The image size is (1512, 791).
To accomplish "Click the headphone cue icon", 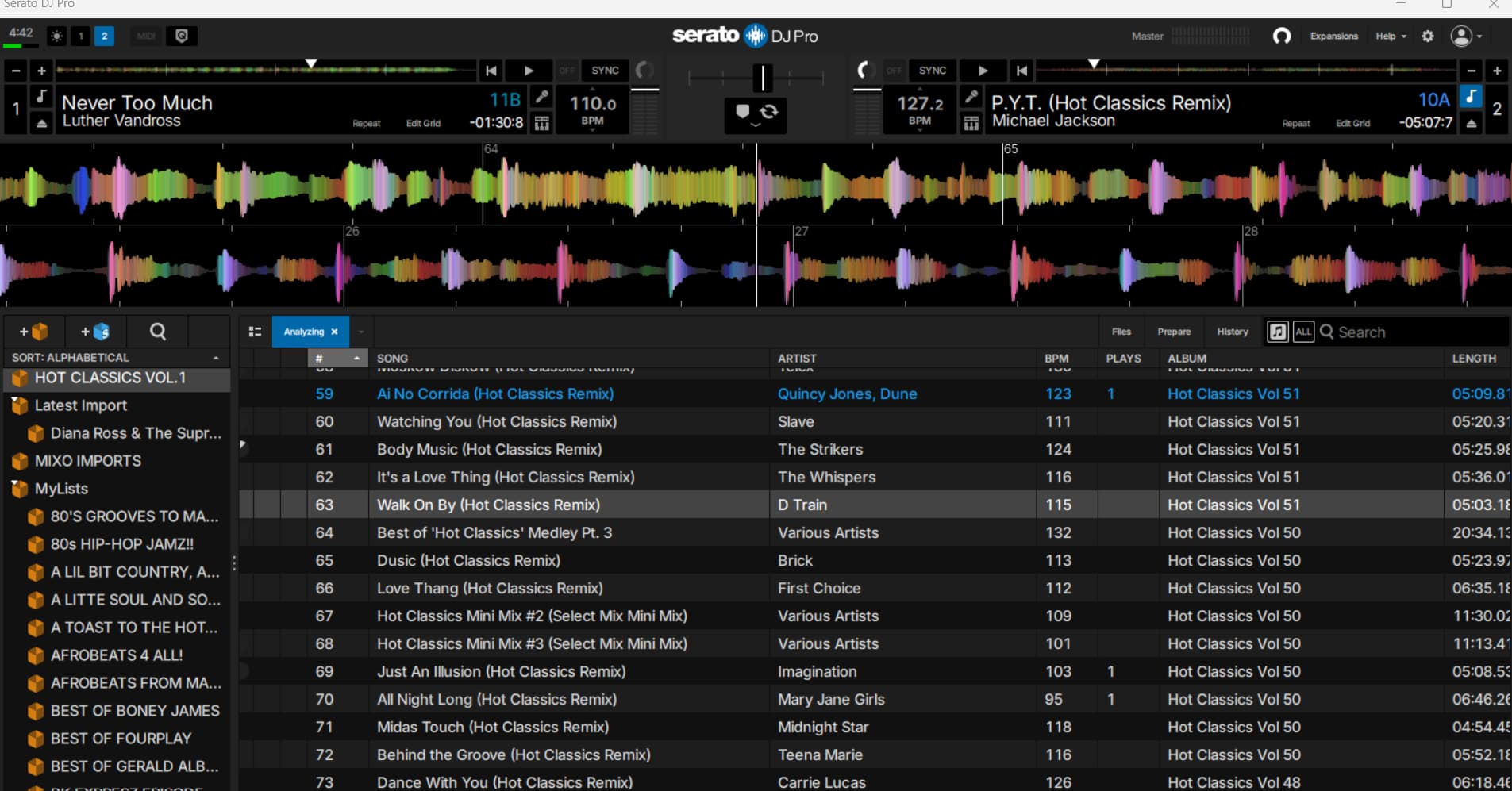I will 1282,36.
